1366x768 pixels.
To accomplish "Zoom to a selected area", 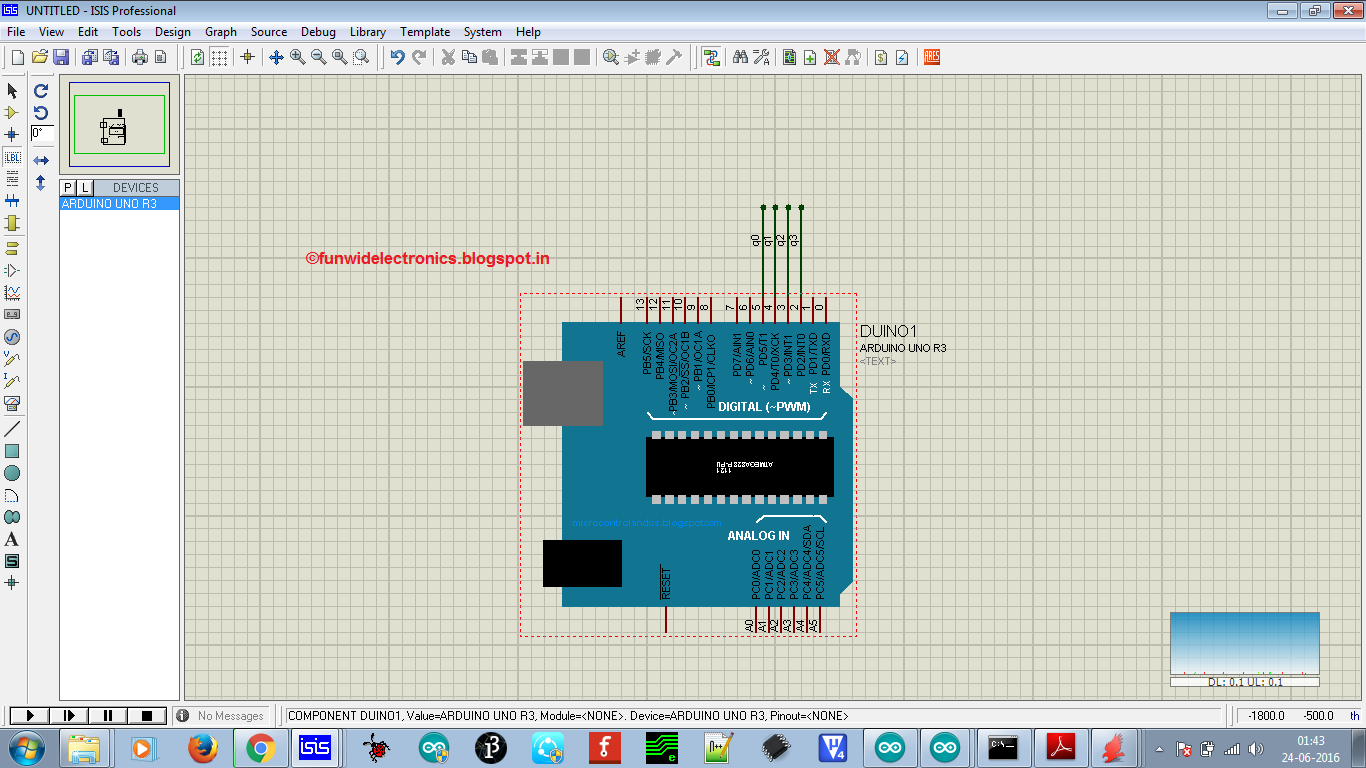I will click(361, 58).
